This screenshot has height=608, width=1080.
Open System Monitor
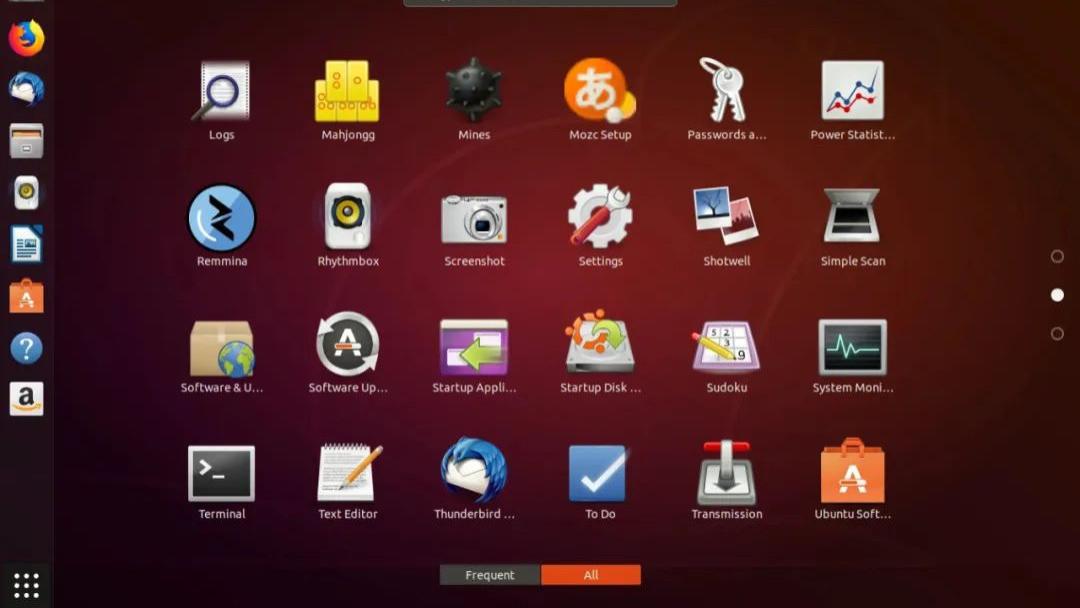pos(853,355)
